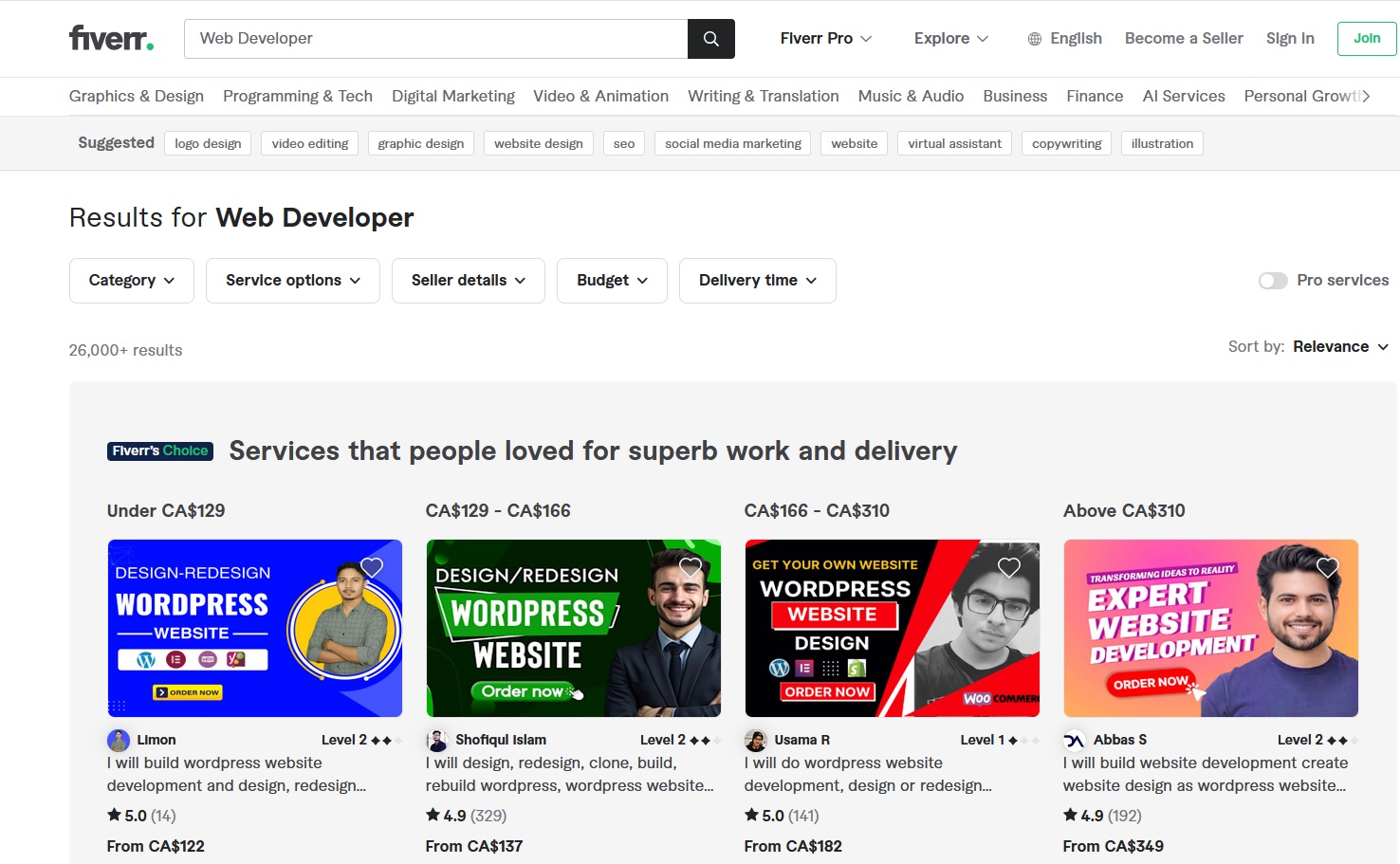Save Usama R's gig with heart icon
The height and width of the screenshot is (864, 1400).
(1009, 567)
